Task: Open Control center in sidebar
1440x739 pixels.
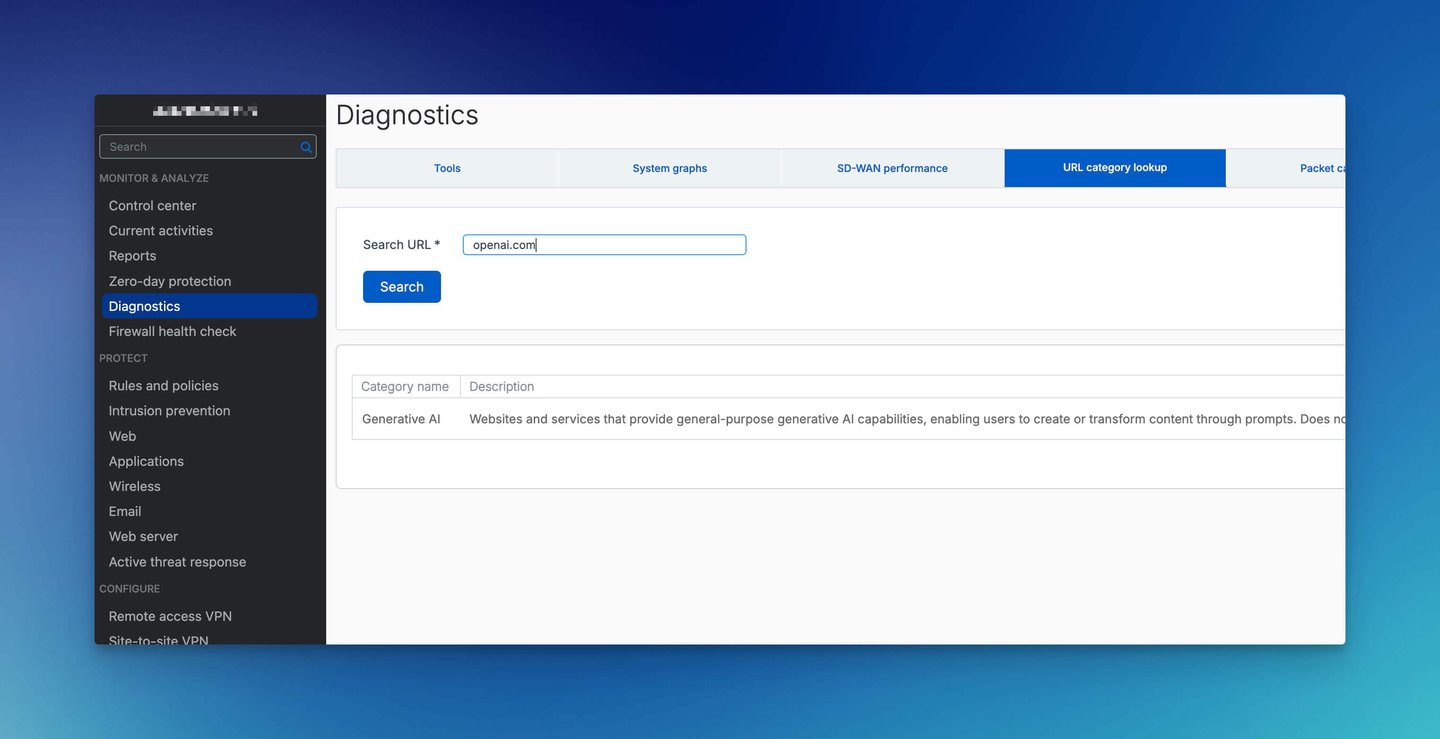Action: [153, 206]
